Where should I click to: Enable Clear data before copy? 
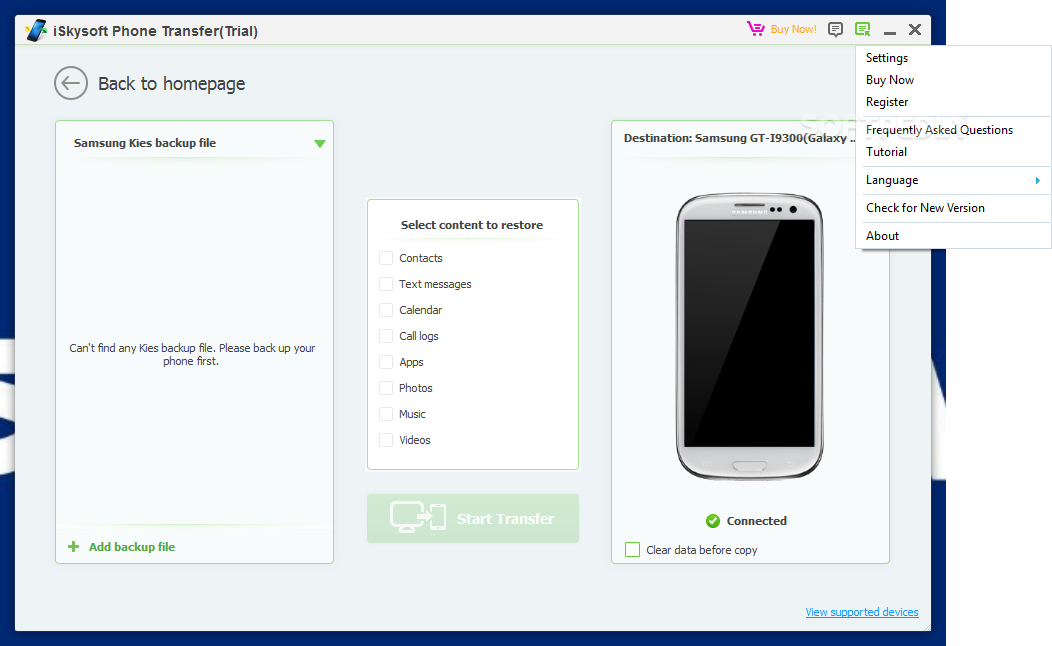coord(633,549)
